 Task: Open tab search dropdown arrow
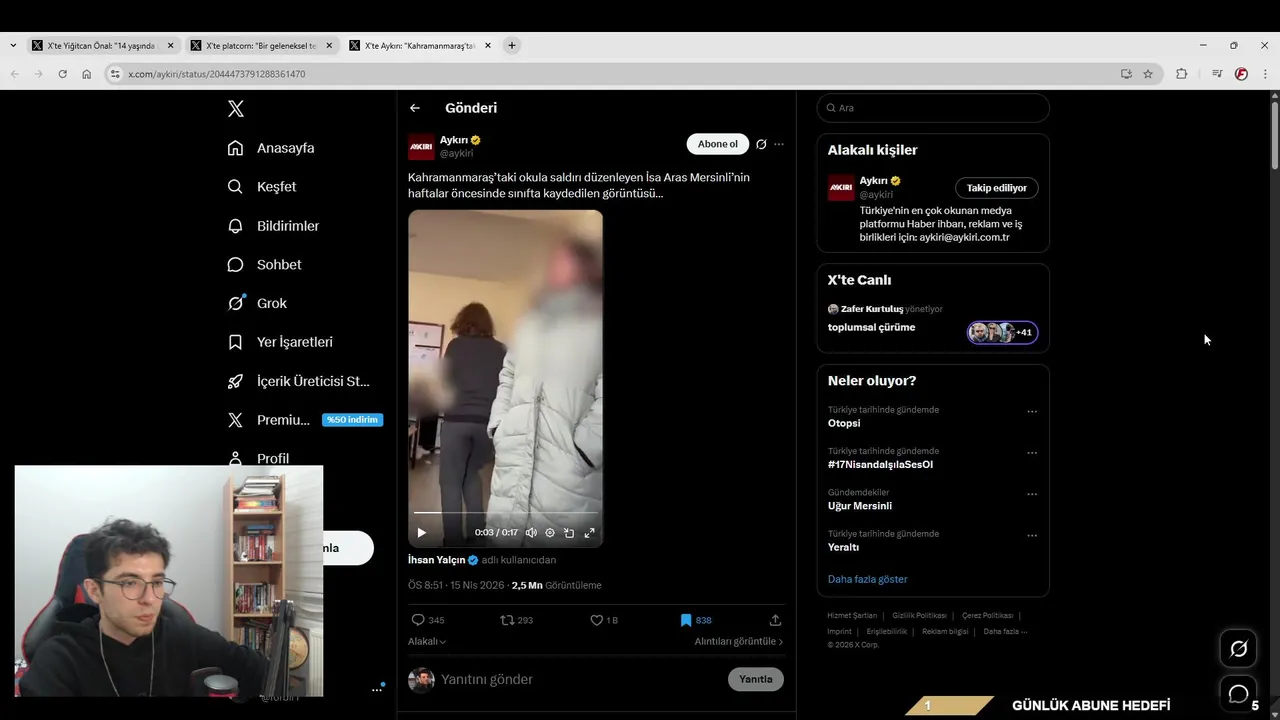[13, 45]
